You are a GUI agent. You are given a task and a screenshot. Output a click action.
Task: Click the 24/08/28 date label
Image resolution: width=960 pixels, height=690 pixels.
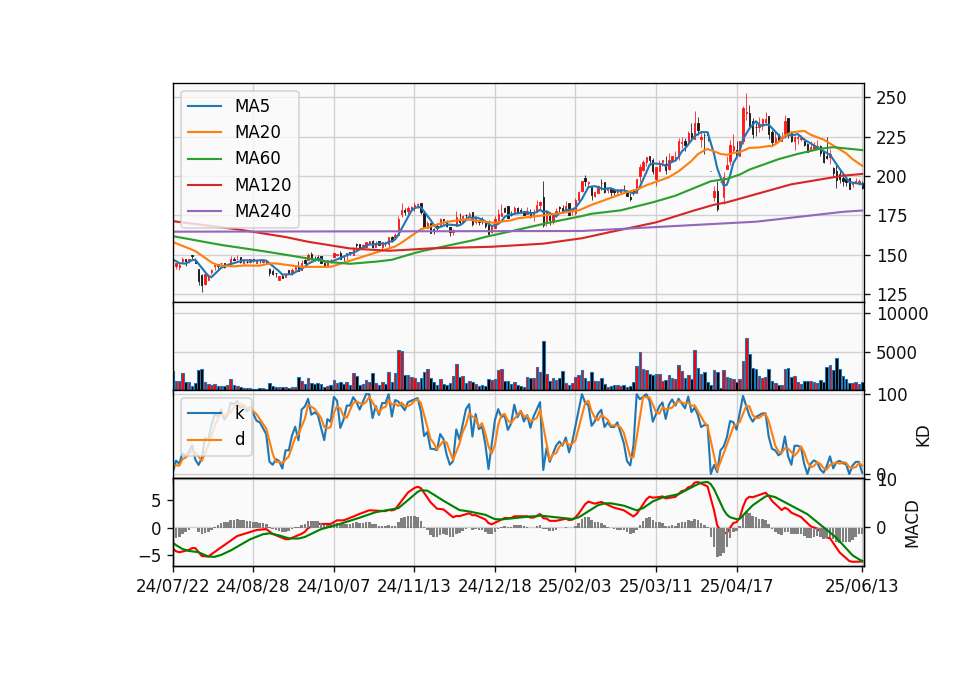point(253,586)
